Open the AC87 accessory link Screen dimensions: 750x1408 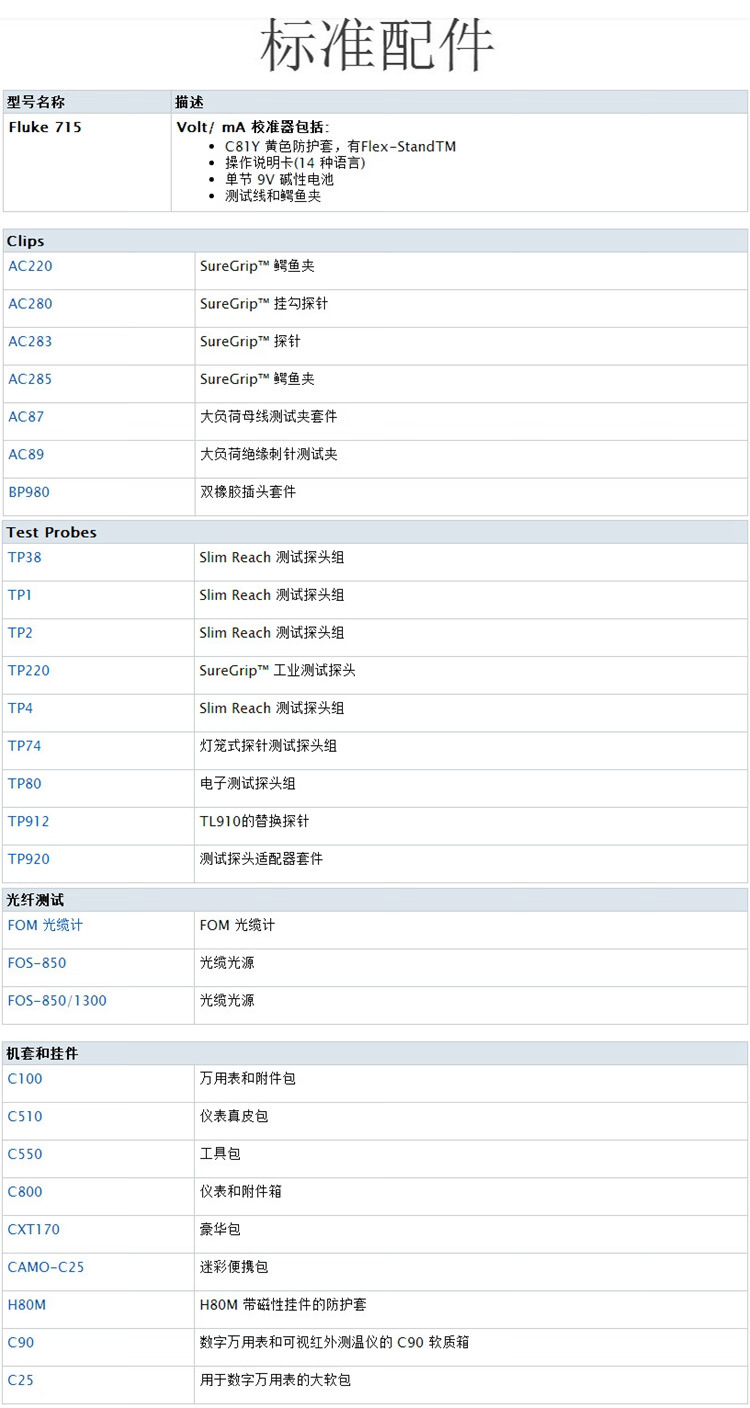pyautogui.click(x=26, y=417)
